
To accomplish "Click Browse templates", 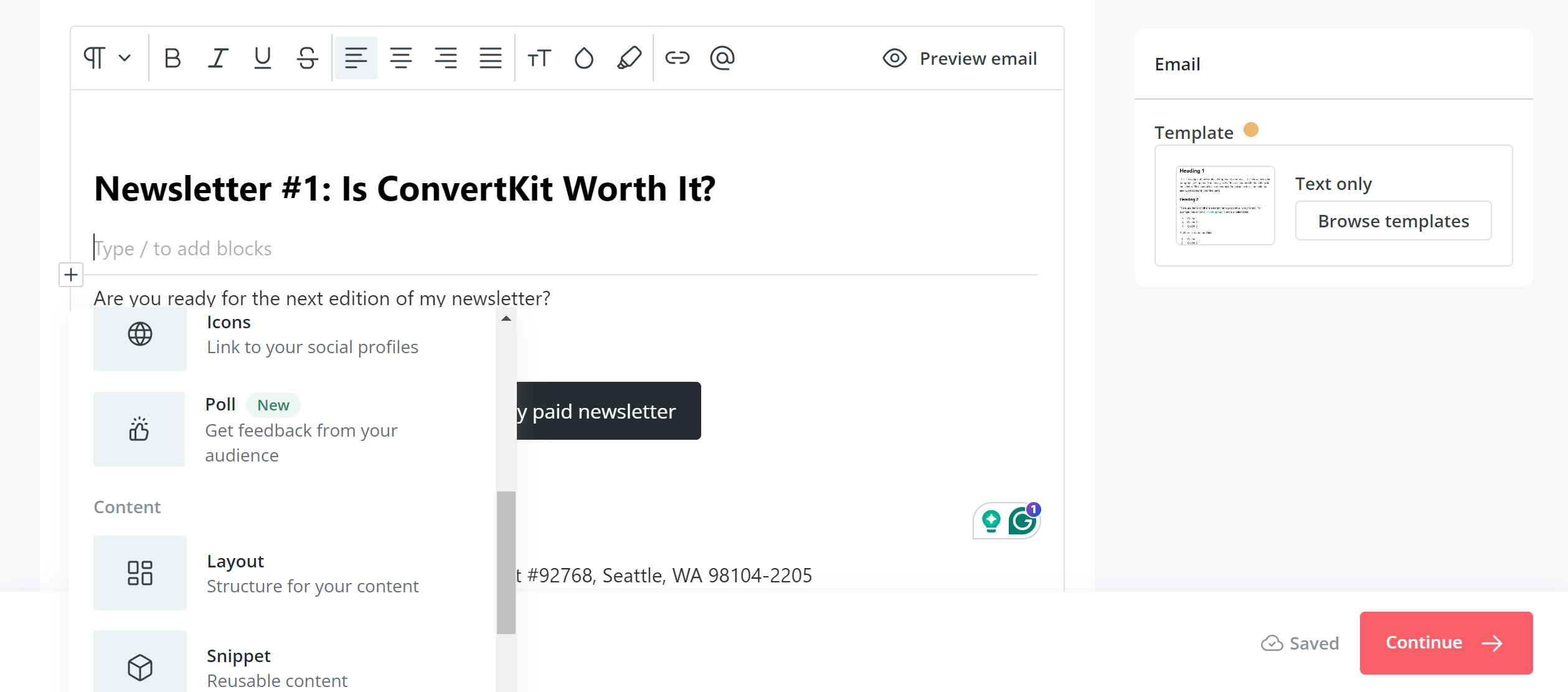I will [1394, 220].
